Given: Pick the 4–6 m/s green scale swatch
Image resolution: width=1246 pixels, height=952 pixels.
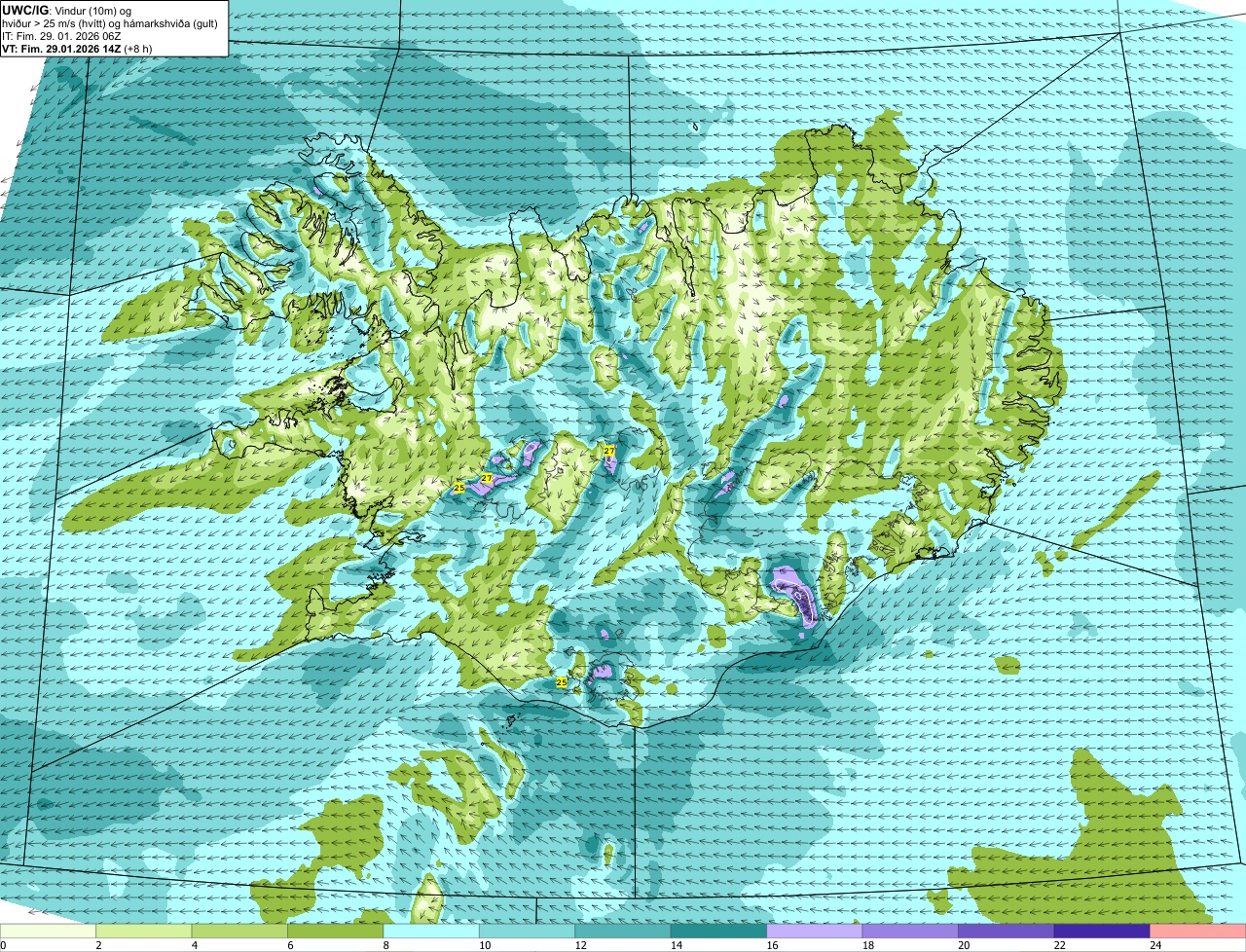Looking at the screenshot, I should click(239, 931).
